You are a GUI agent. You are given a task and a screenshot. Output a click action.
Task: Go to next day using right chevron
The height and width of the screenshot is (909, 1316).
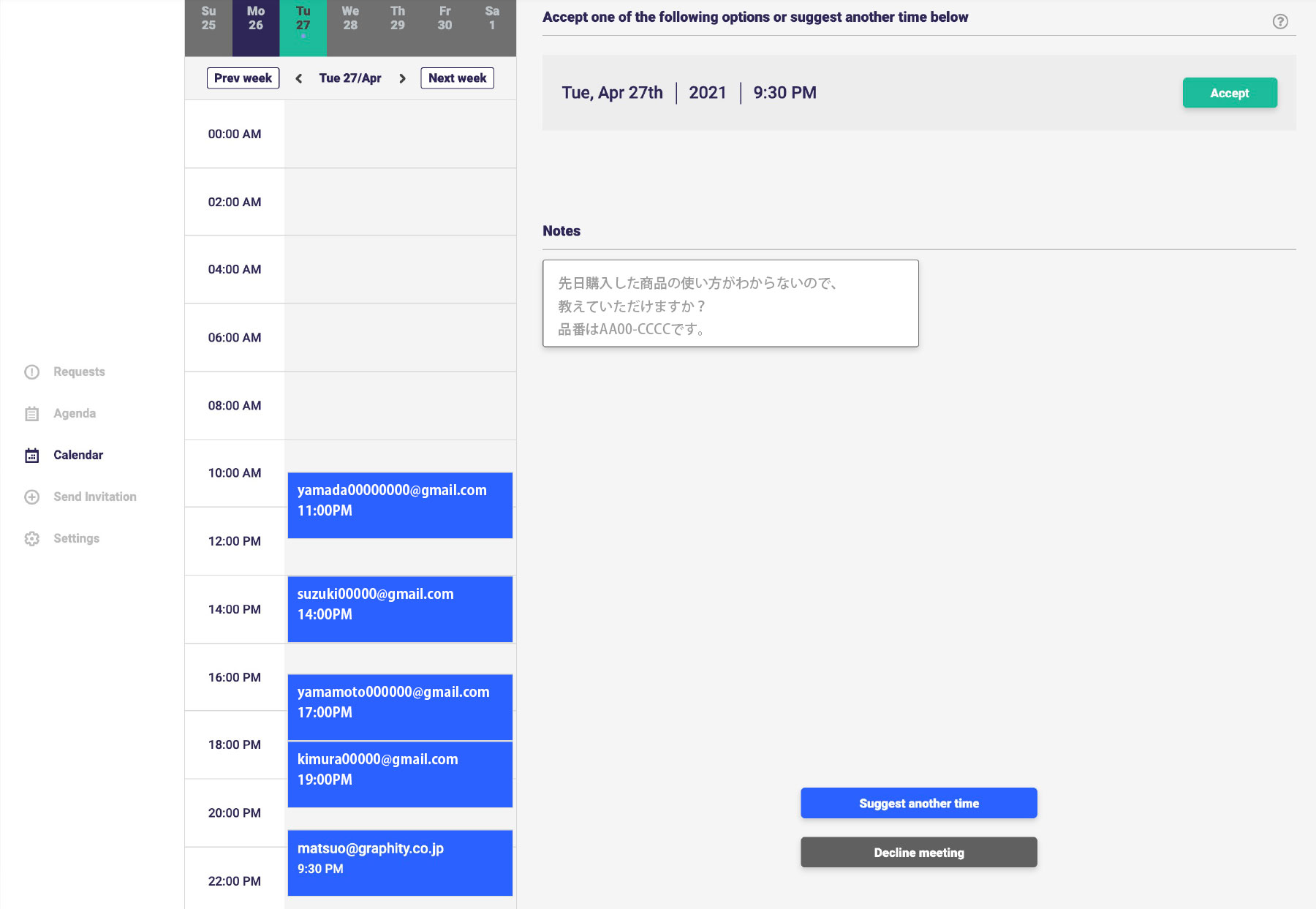tap(402, 79)
